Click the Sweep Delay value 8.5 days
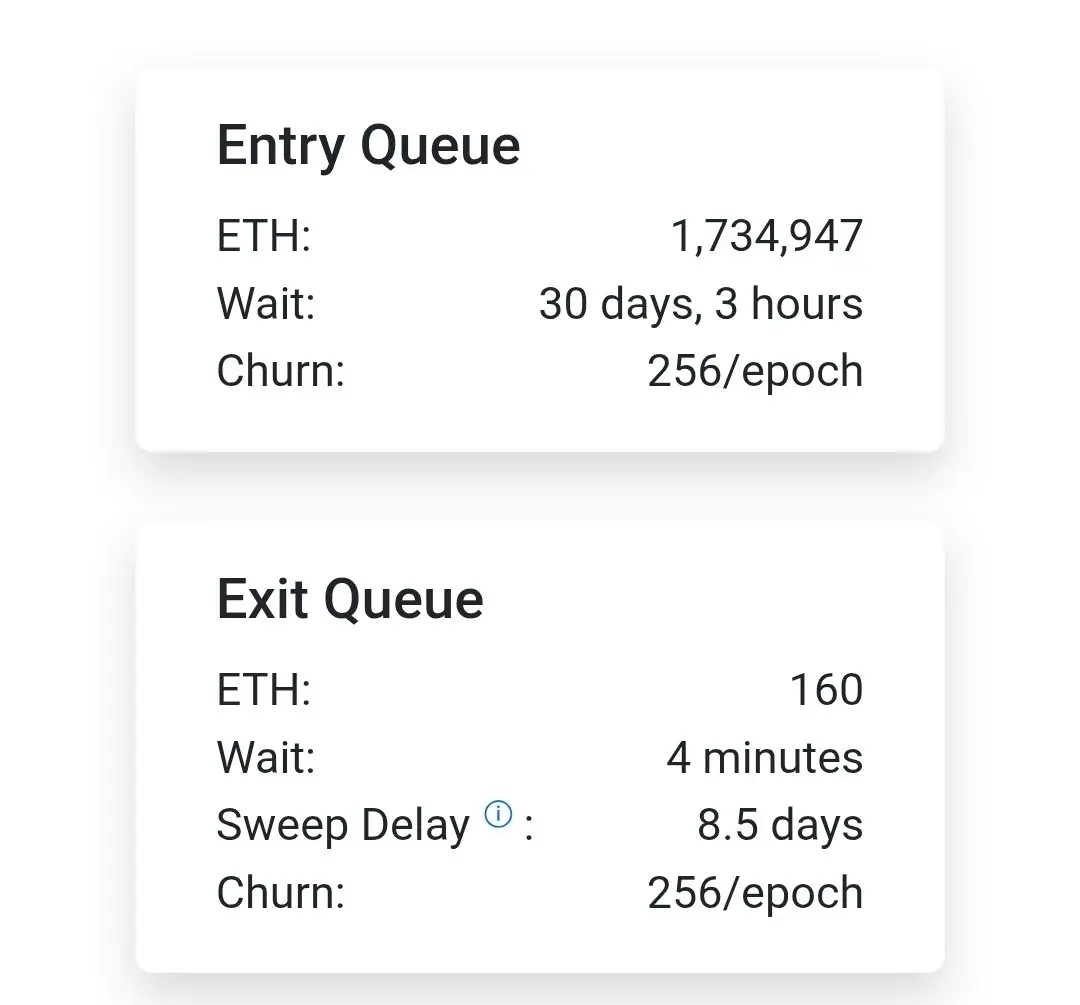Viewport: 1080px width, 1005px height. 780,825
